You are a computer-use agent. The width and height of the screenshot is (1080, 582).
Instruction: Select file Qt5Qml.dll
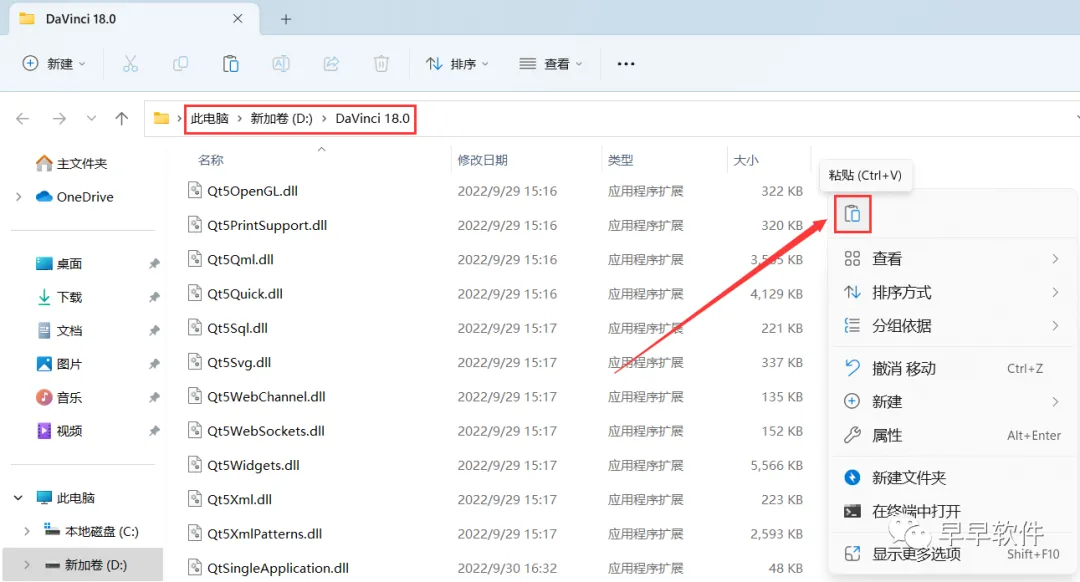click(240, 260)
